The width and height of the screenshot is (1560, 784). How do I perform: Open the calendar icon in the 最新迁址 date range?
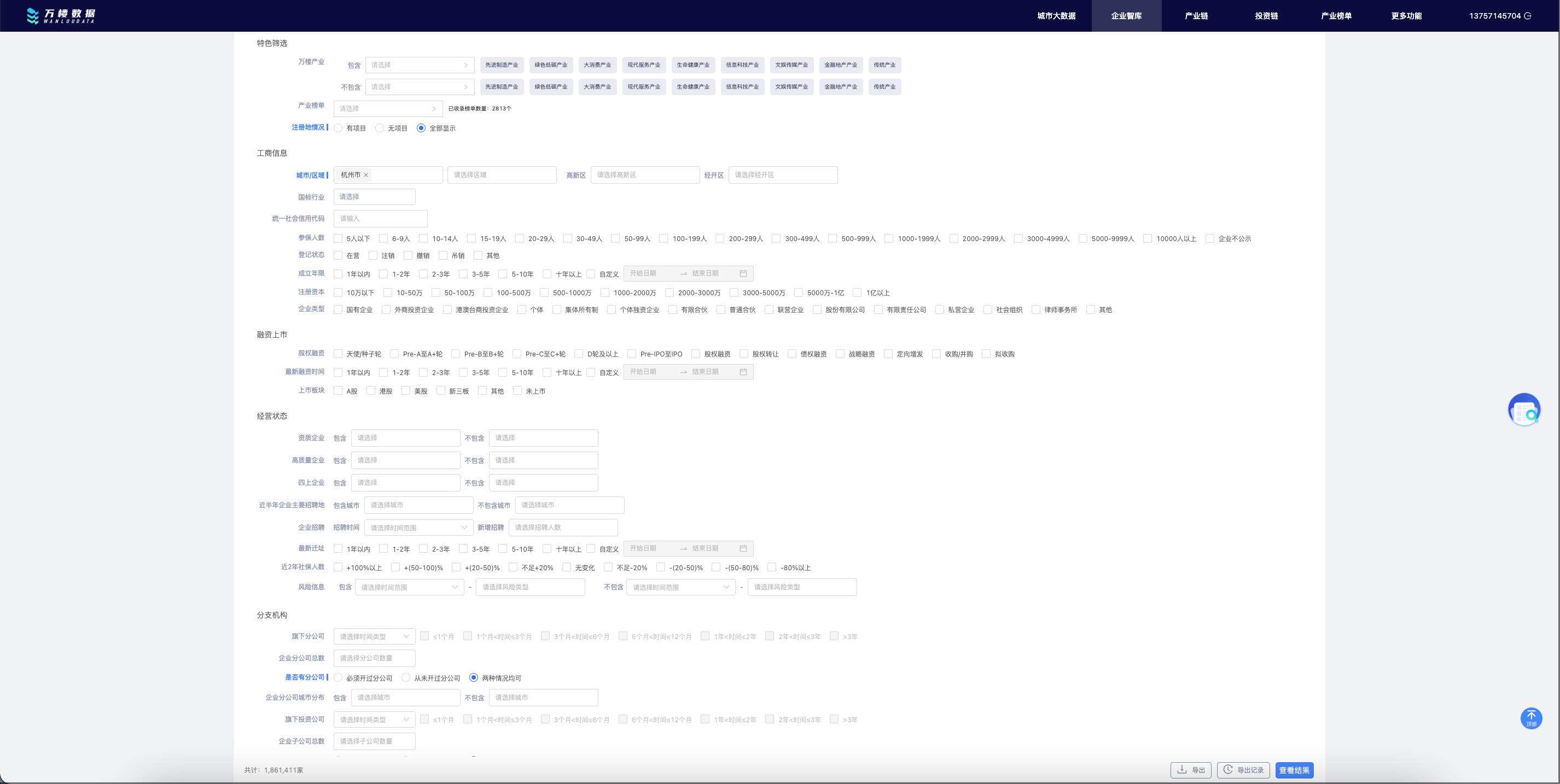[x=743, y=548]
